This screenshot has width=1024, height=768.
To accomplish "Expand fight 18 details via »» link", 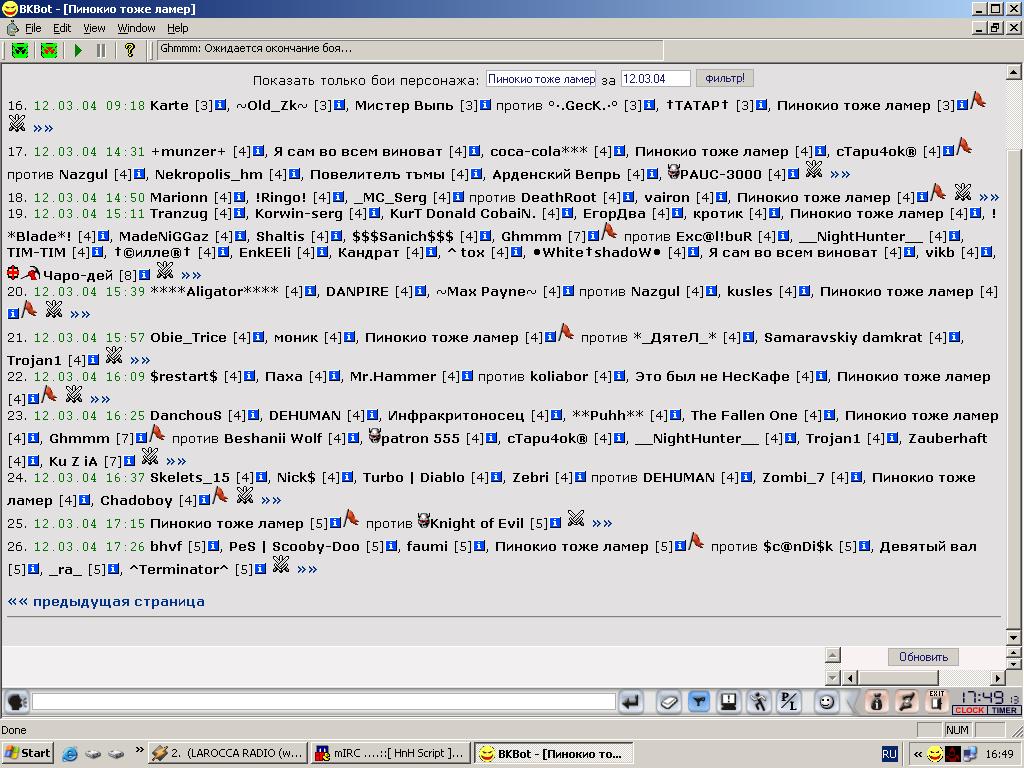I will pyautogui.click(x=989, y=197).
